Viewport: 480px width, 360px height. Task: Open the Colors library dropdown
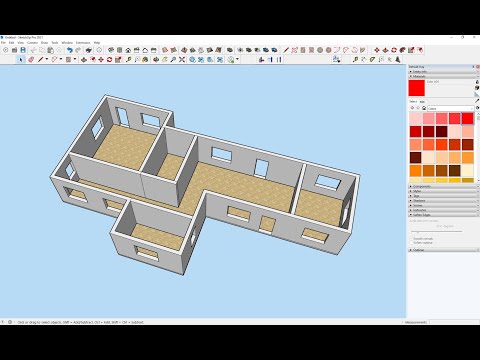coord(450,108)
